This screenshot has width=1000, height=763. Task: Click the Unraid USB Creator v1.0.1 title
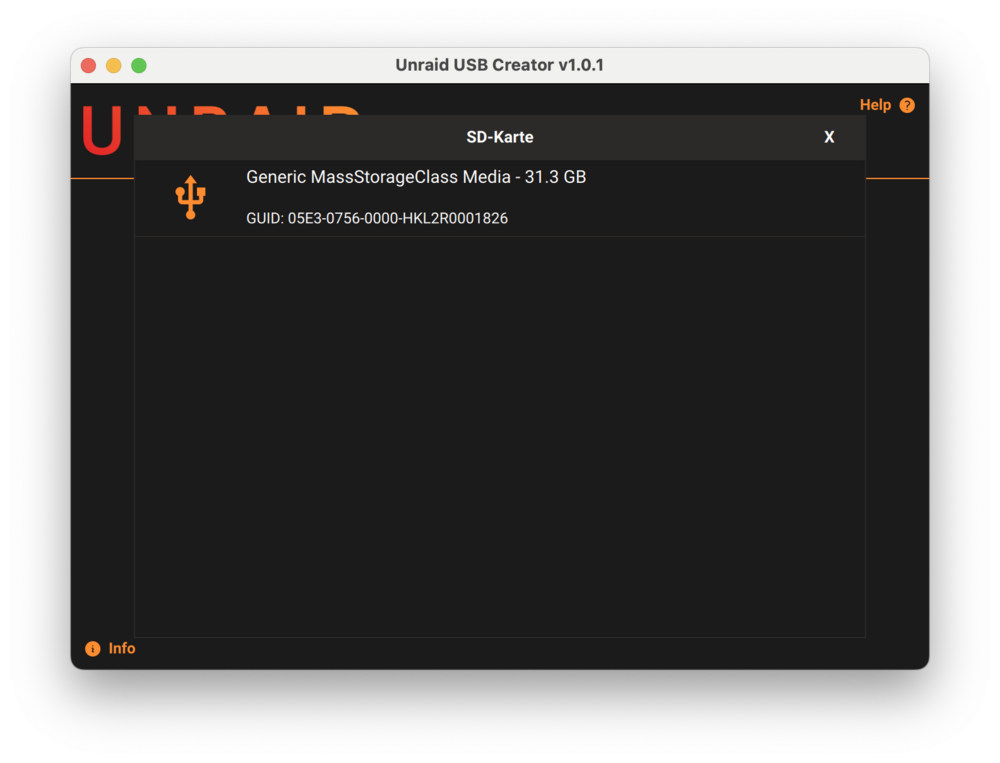(499, 65)
